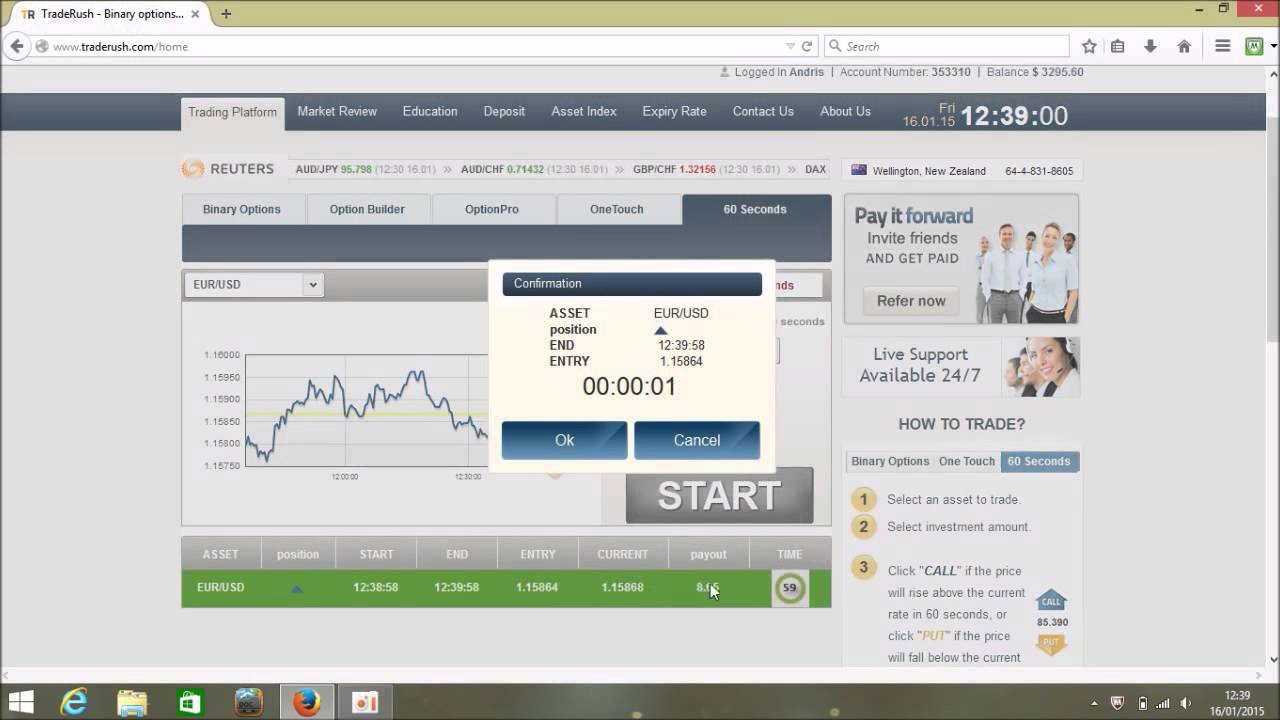This screenshot has width=1280, height=720.
Task: Switch to the Binary Options trading tab
Action: (x=242, y=209)
